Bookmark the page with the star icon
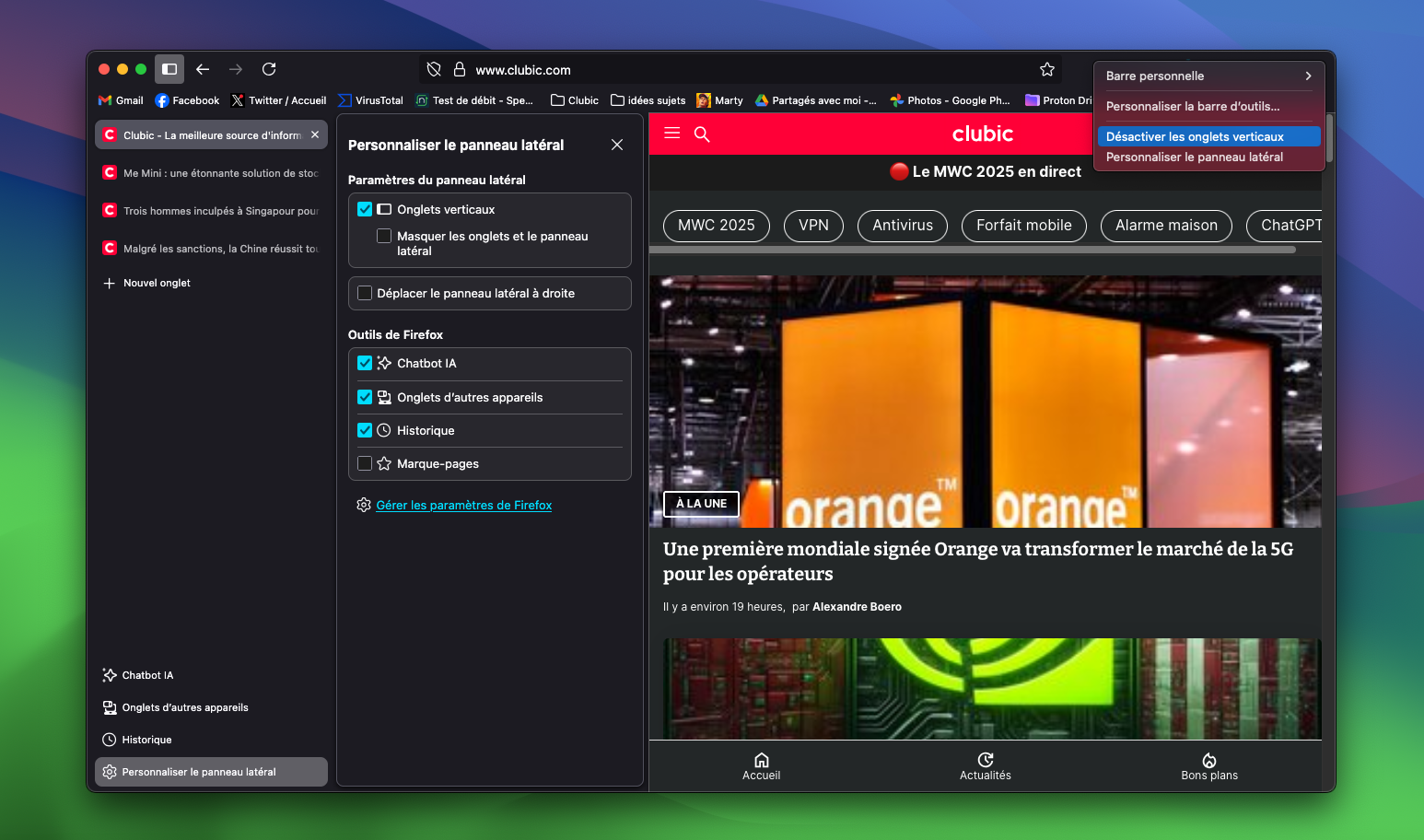This screenshot has height=840, width=1424. [x=1046, y=69]
